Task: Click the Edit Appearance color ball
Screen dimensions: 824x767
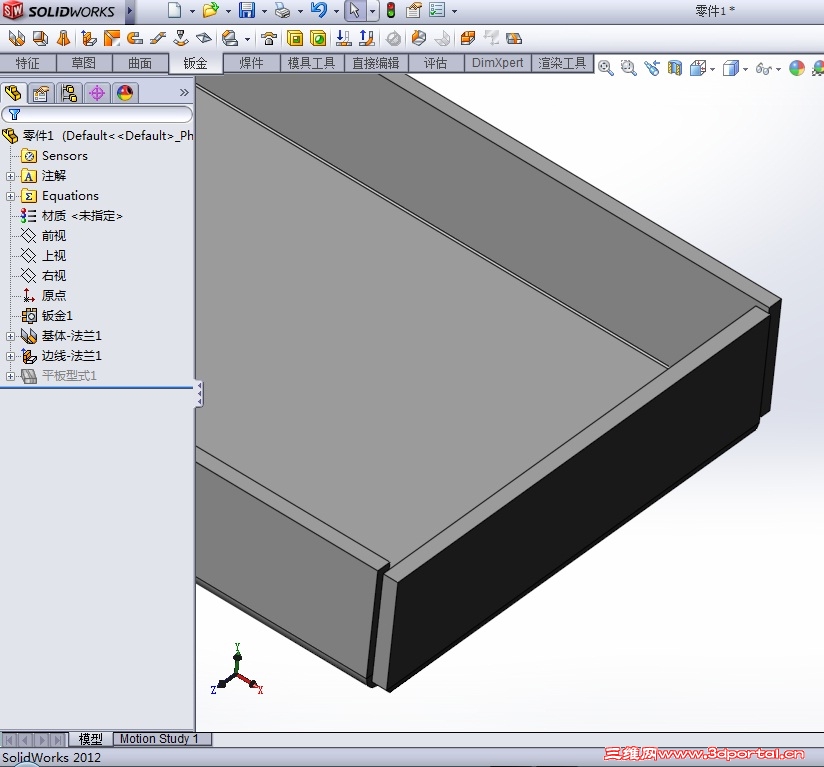Action: tap(797, 68)
